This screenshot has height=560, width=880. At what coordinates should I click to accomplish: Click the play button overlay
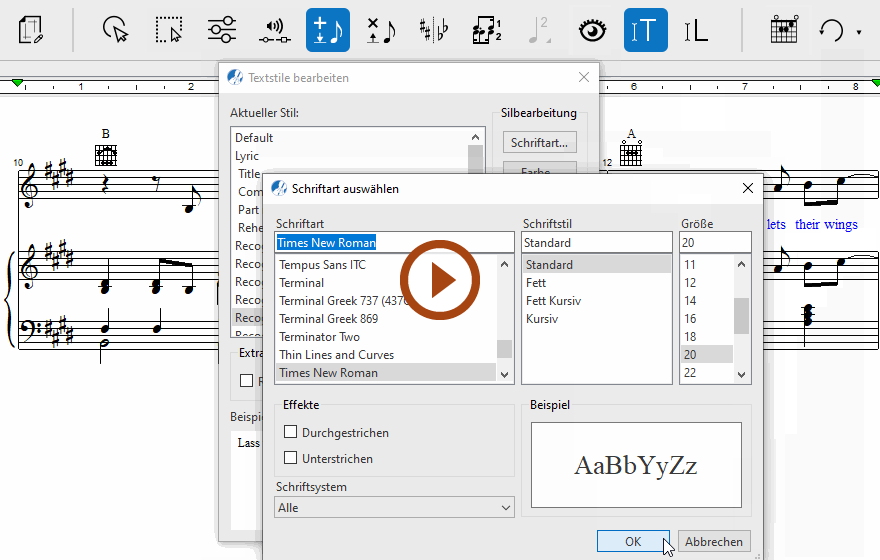440,281
